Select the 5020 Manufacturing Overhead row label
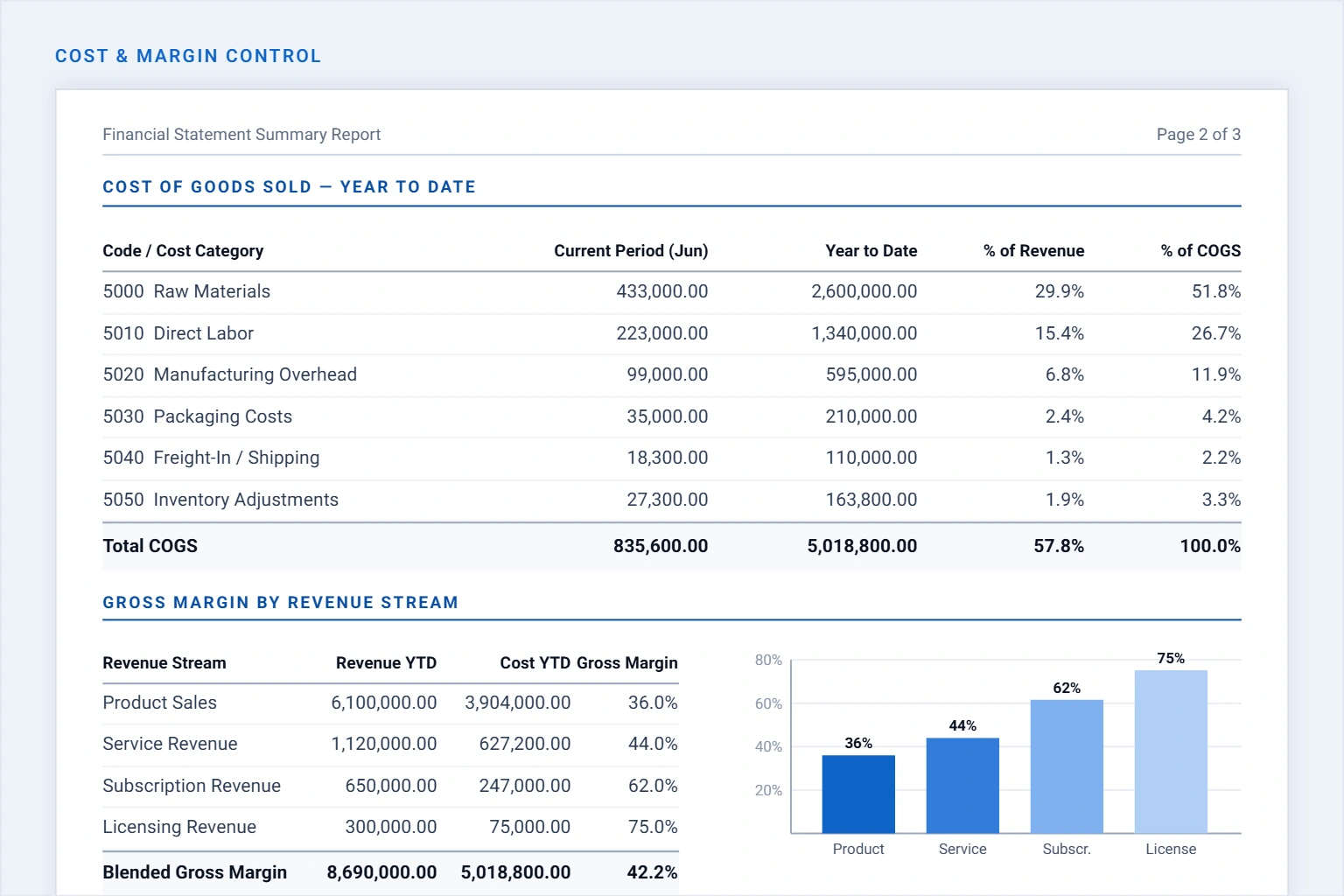This screenshot has width=1344, height=896. pos(230,374)
